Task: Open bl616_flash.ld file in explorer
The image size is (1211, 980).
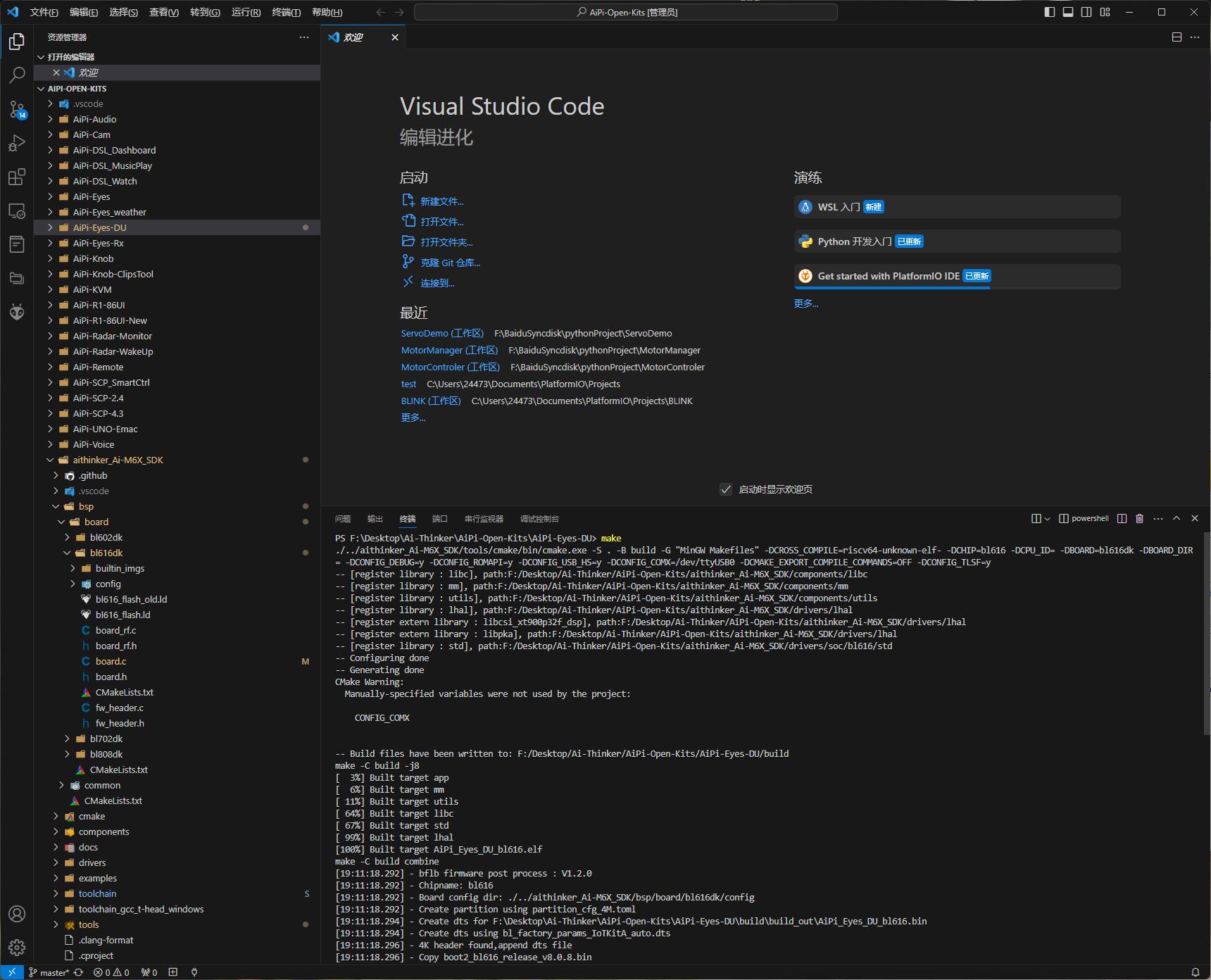Action: point(123,615)
